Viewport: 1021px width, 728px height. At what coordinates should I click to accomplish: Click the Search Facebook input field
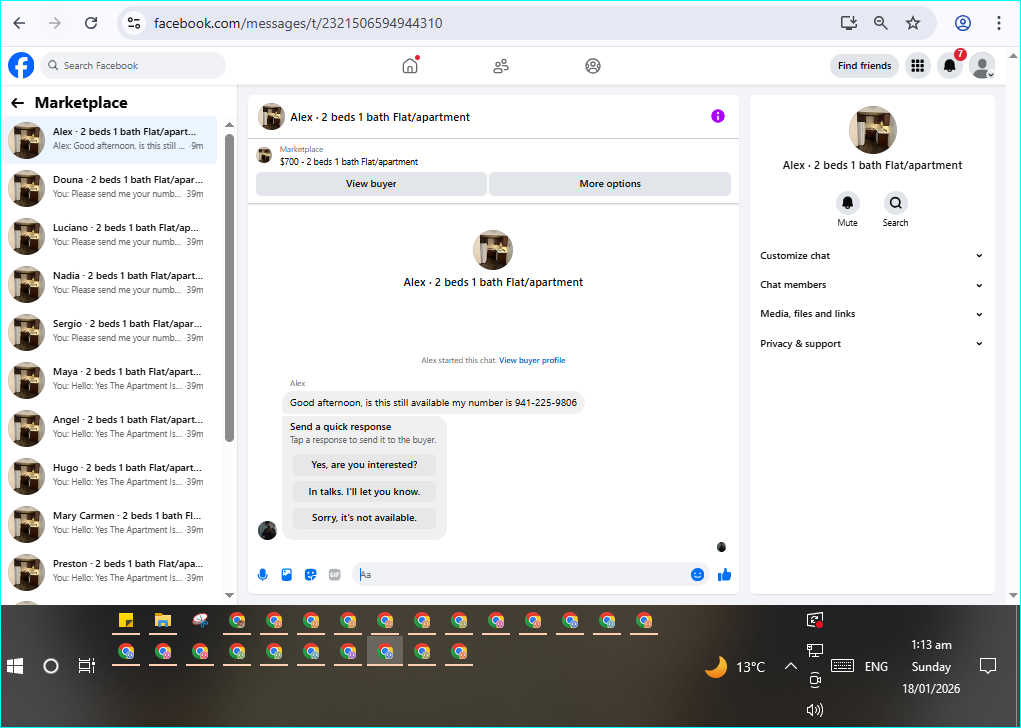click(133, 66)
